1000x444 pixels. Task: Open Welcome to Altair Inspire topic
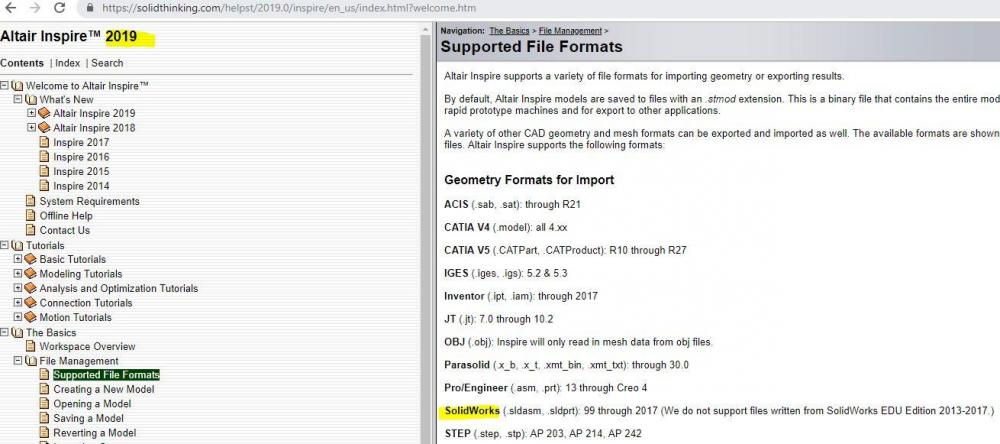point(87,85)
